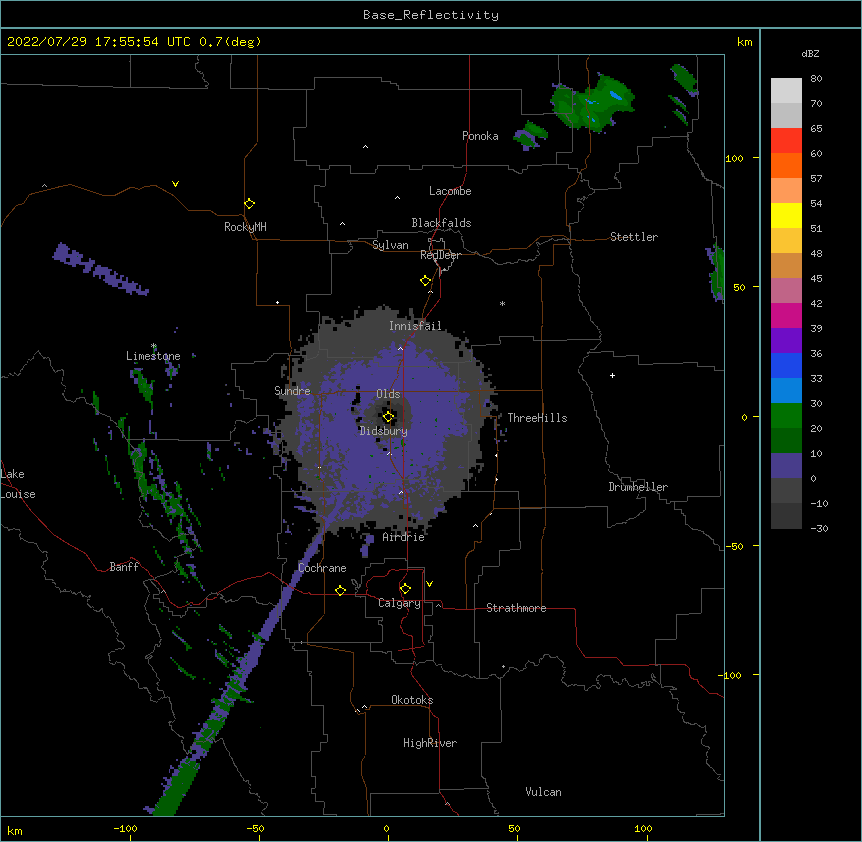This screenshot has height=842, width=862.
Task: Click the Olds label
Action: [388, 394]
